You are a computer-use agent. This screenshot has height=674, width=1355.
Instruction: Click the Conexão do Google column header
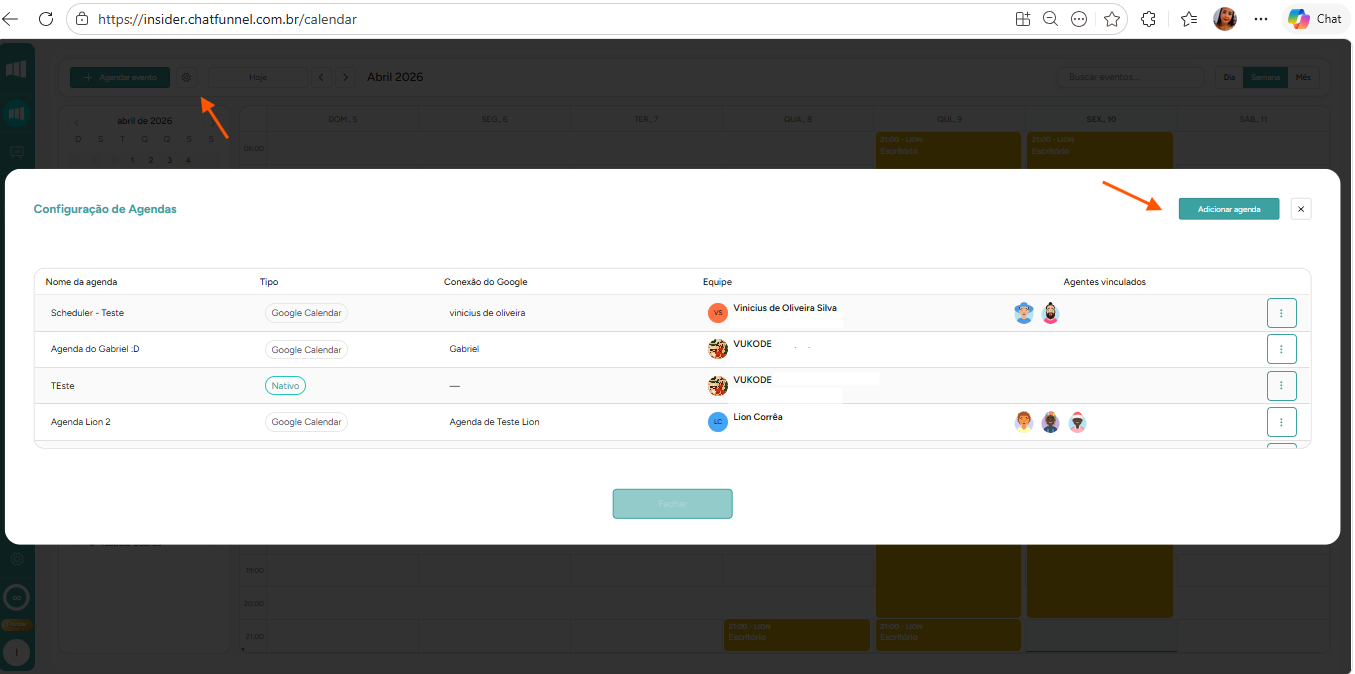[485, 282]
